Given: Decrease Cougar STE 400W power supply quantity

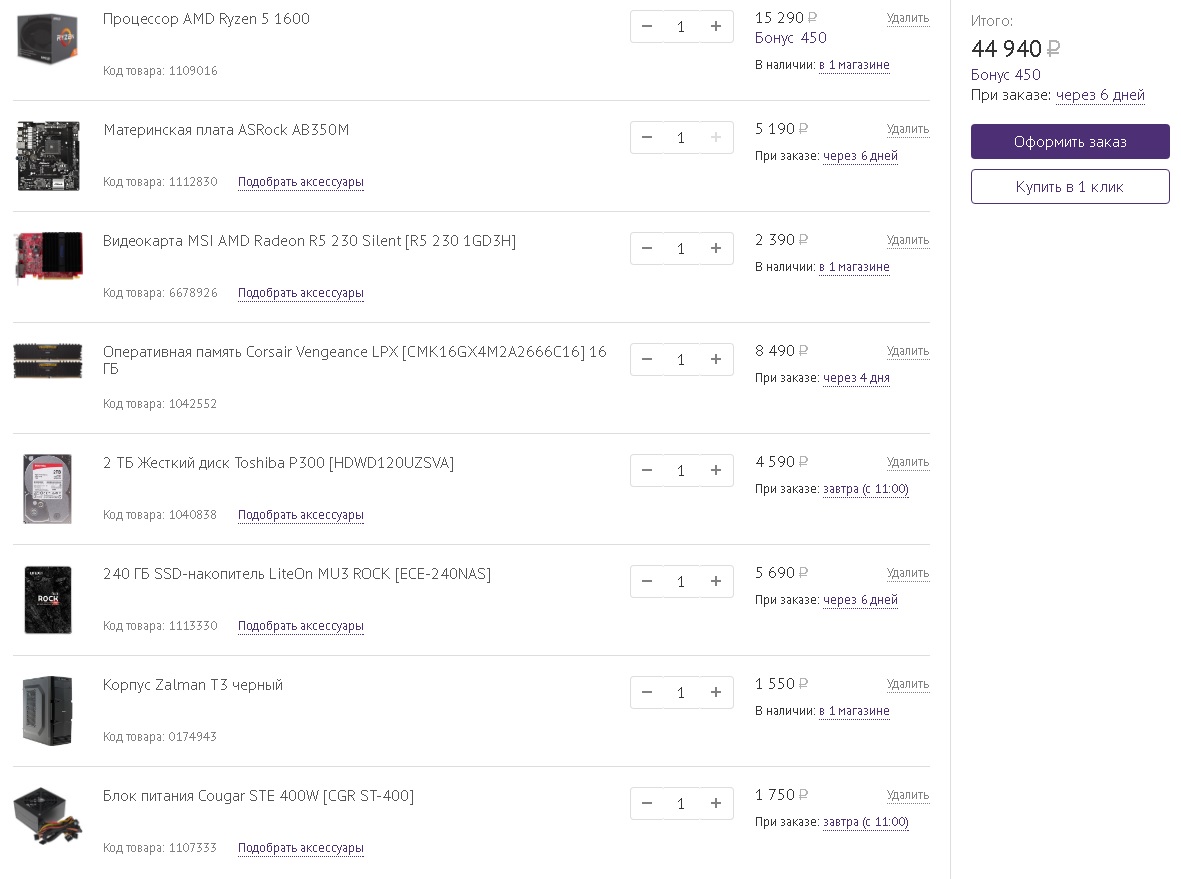Looking at the screenshot, I should pos(647,804).
